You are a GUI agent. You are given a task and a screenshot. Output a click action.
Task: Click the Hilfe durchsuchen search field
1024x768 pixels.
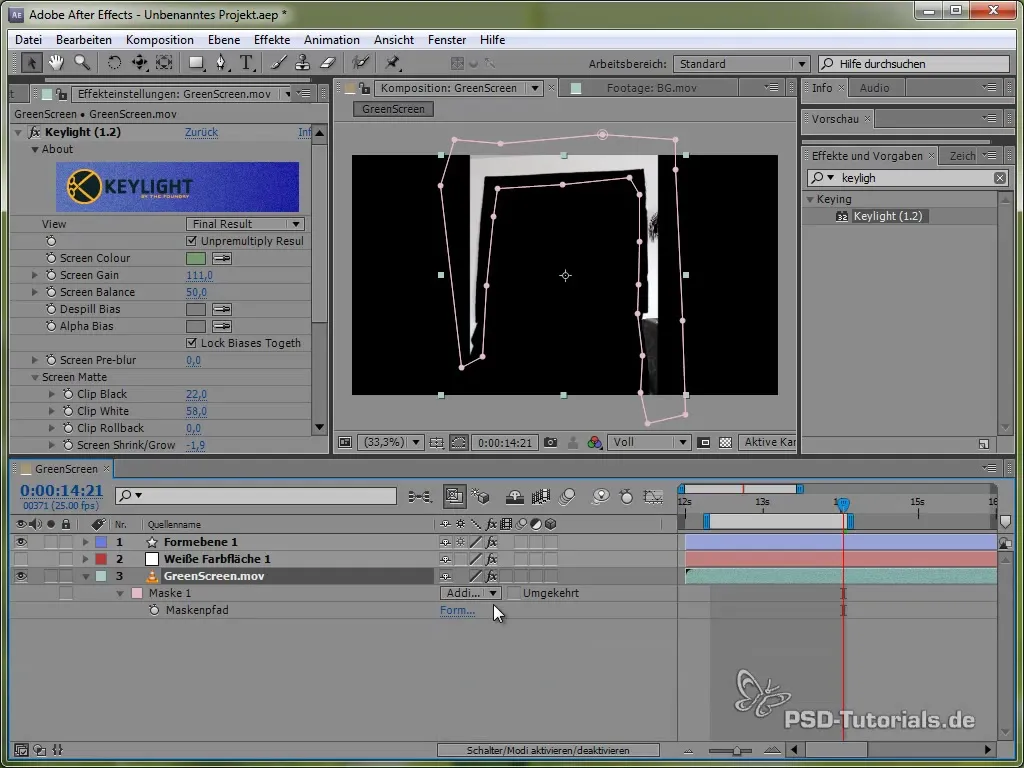914,64
